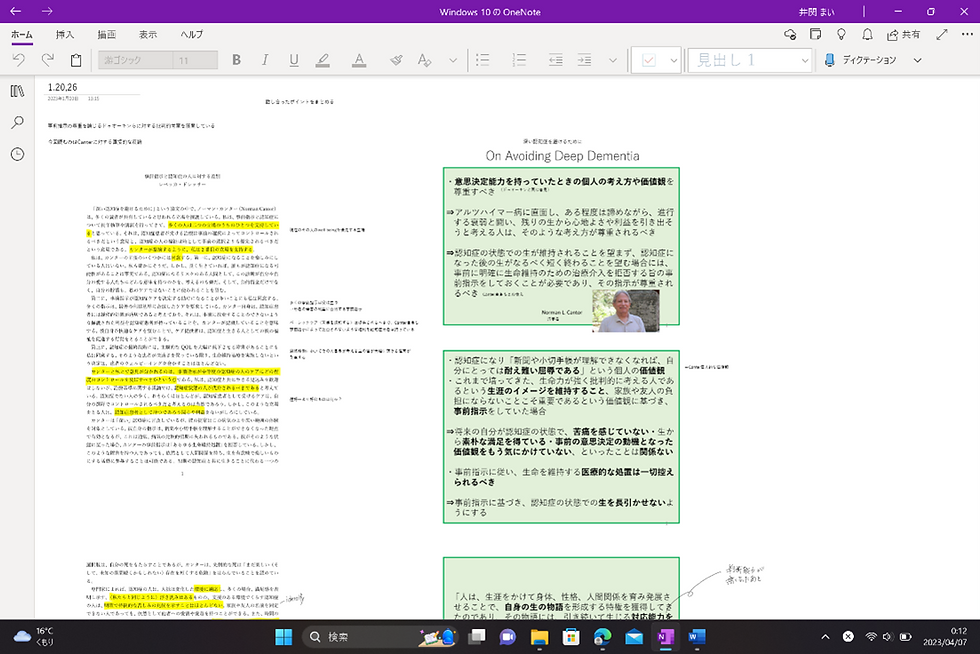Apply italic formatting
Image resolution: width=980 pixels, height=654 pixels.
(x=265, y=60)
